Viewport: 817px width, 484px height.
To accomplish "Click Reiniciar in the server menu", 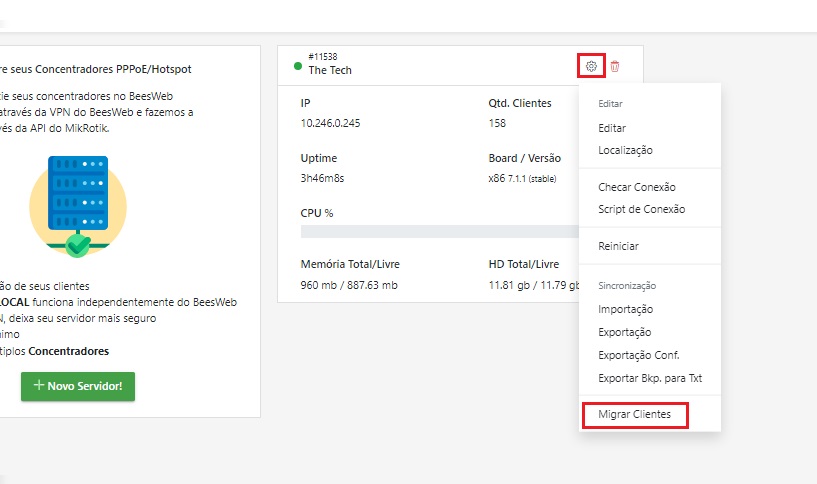I will tap(618, 246).
